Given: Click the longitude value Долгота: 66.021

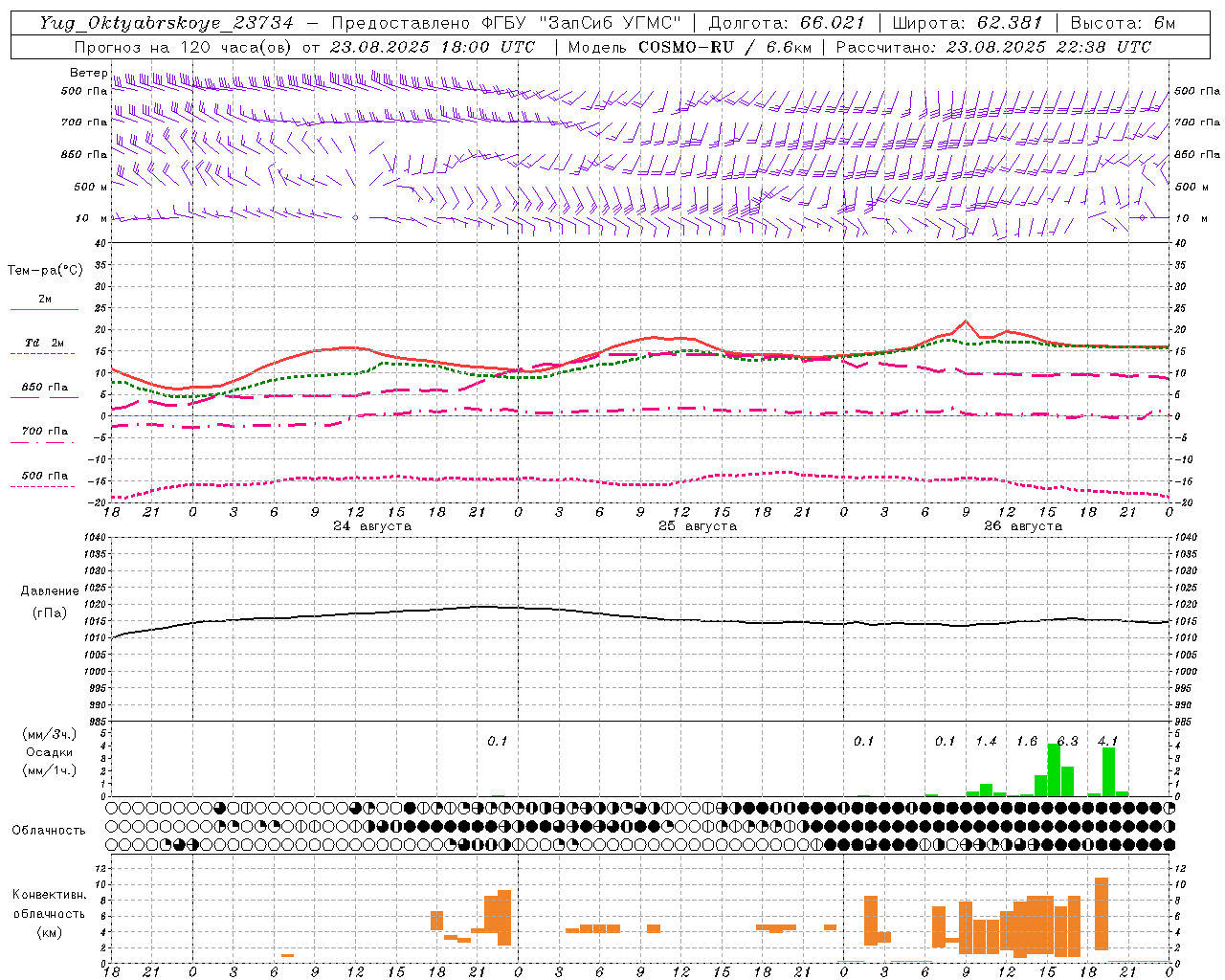Looking at the screenshot, I should [x=787, y=23].
